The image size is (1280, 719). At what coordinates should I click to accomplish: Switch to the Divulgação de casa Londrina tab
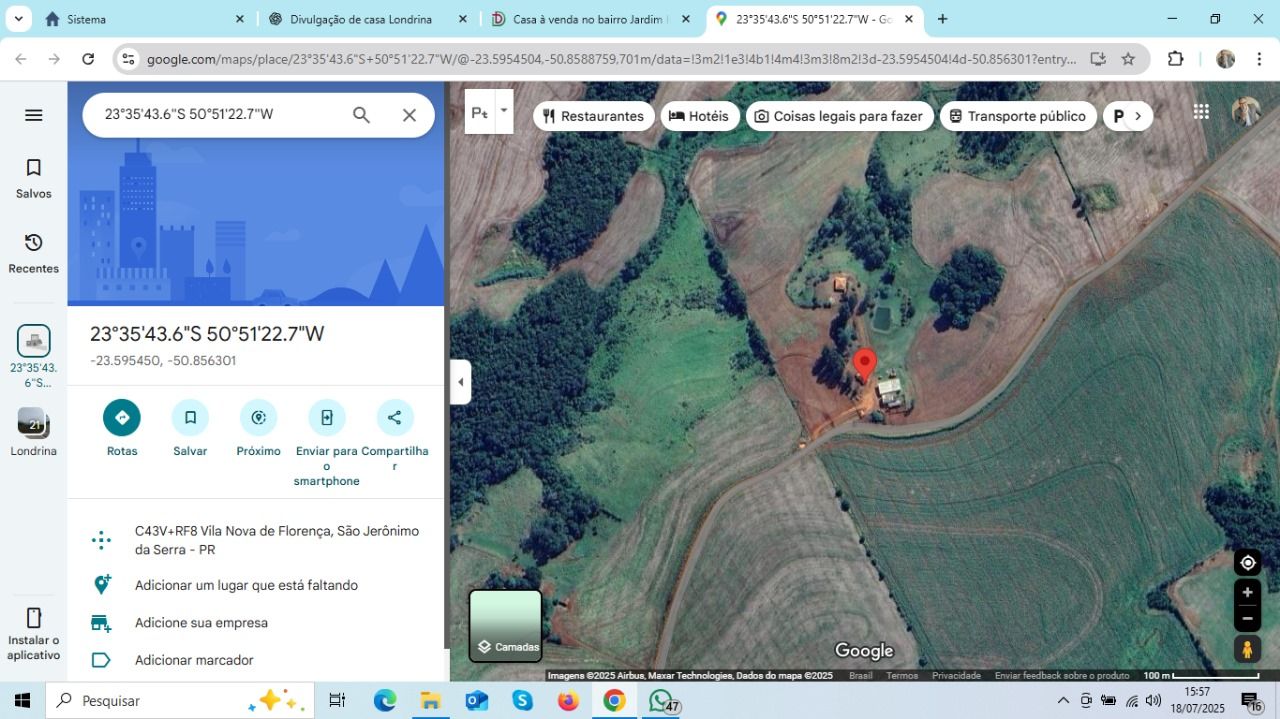tap(360, 18)
